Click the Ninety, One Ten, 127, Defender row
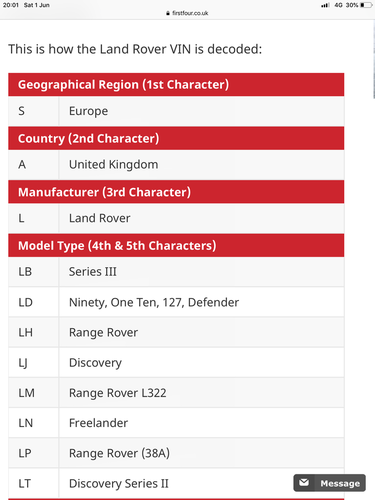This screenshot has width=375, height=500. [x=176, y=302]
